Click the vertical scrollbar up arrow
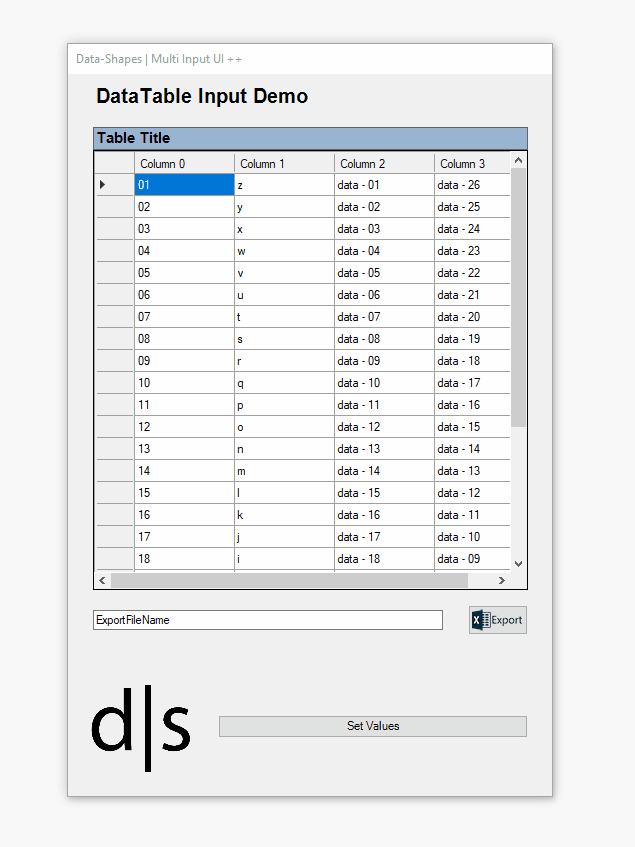This screenshot has width=635, height=847. (x=518, y=160)
